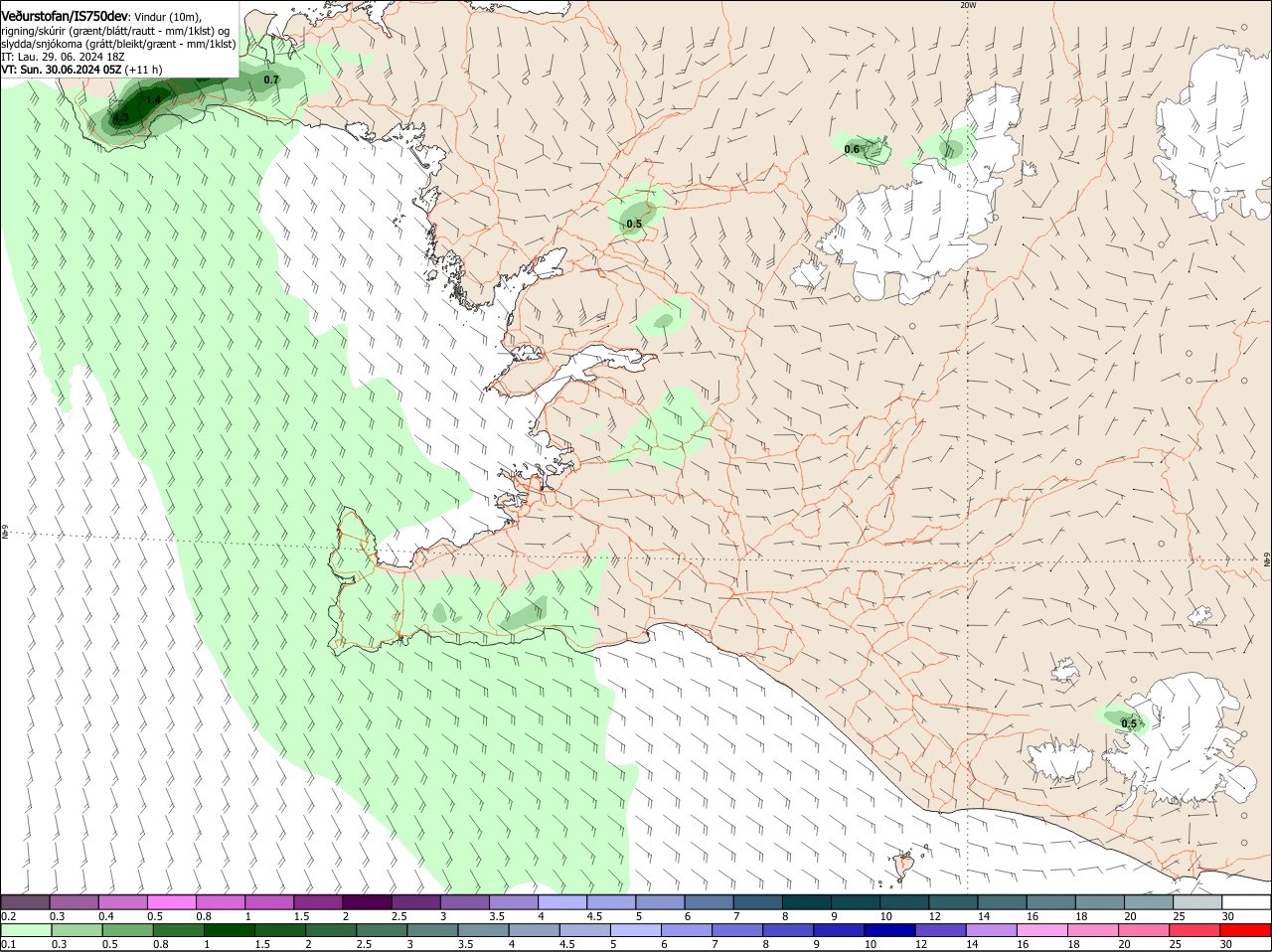Viewport: 1272px width, 952px height.
Task: Select the pink 18 swatch, bottom scale
Action: coord(1093,931)
